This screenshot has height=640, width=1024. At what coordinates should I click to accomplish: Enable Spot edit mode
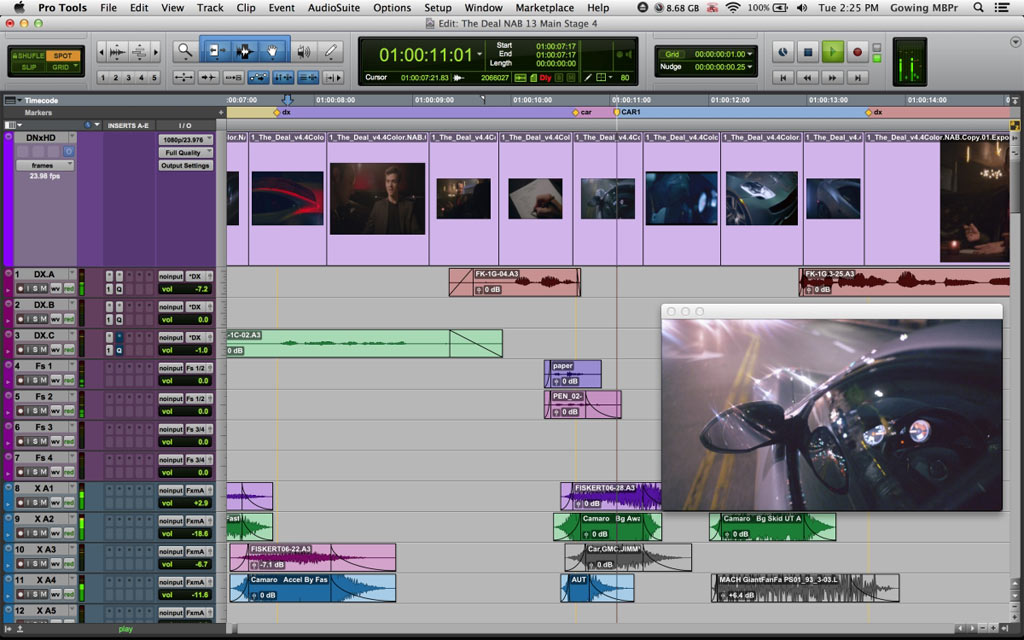(62, 55)
